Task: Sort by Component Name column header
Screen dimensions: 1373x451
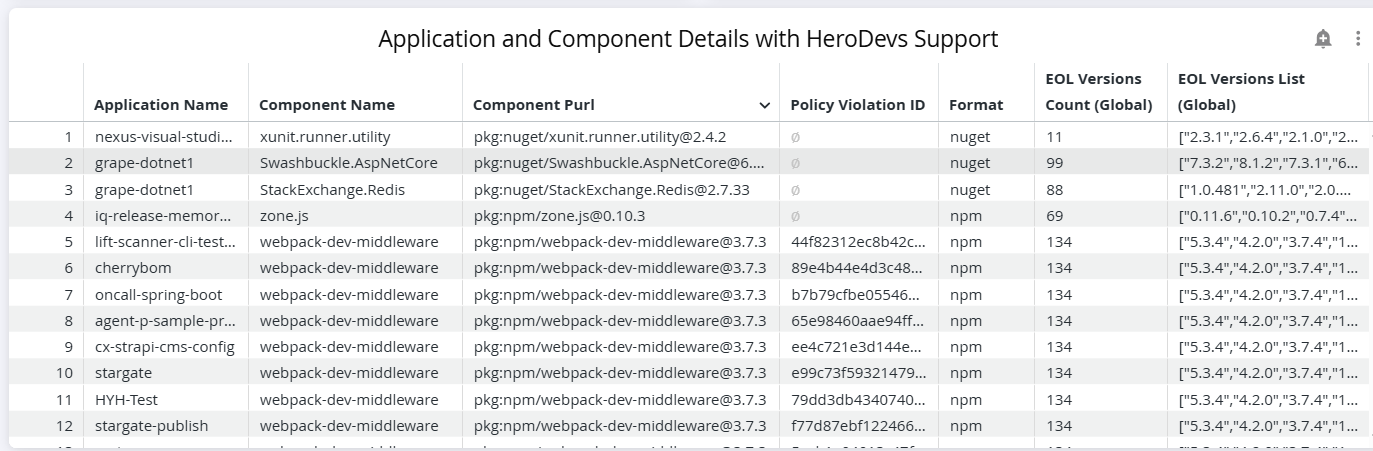Action: (x=327, y=105)
